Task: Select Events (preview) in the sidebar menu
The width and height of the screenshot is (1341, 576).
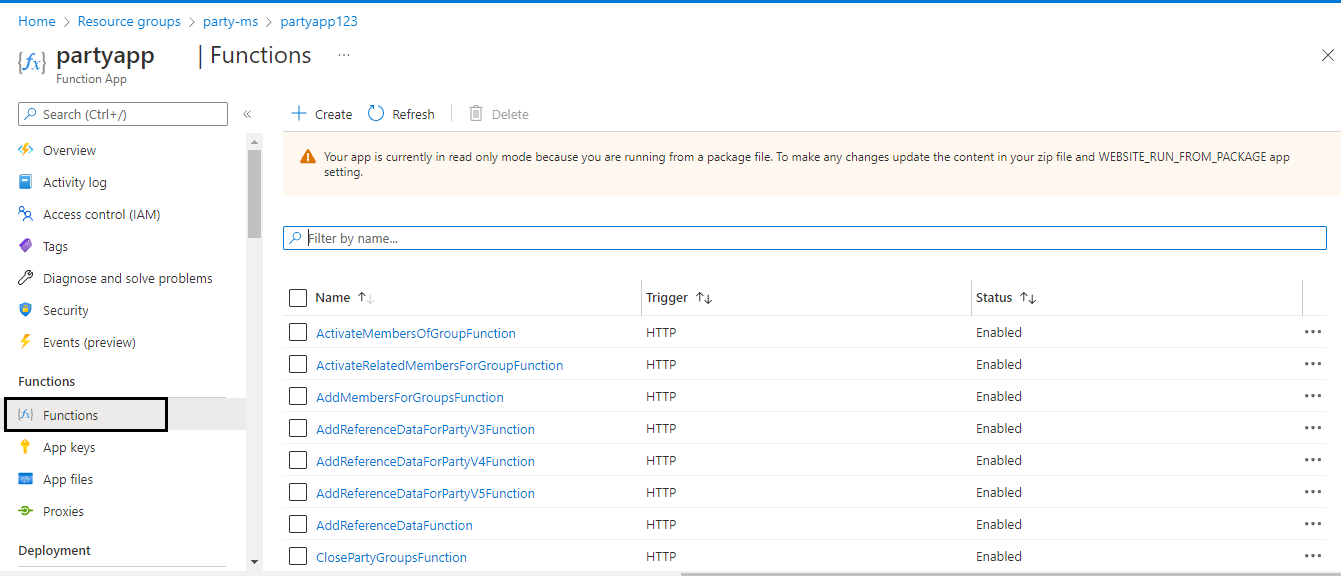Action: (89, 342)
